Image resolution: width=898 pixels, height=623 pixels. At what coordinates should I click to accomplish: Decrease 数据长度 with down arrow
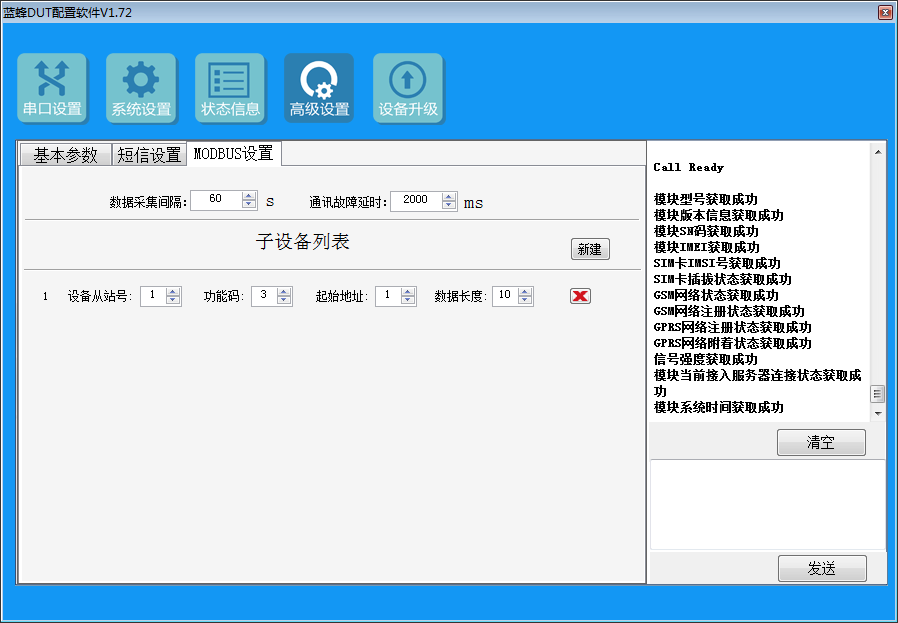pos(525,300)
